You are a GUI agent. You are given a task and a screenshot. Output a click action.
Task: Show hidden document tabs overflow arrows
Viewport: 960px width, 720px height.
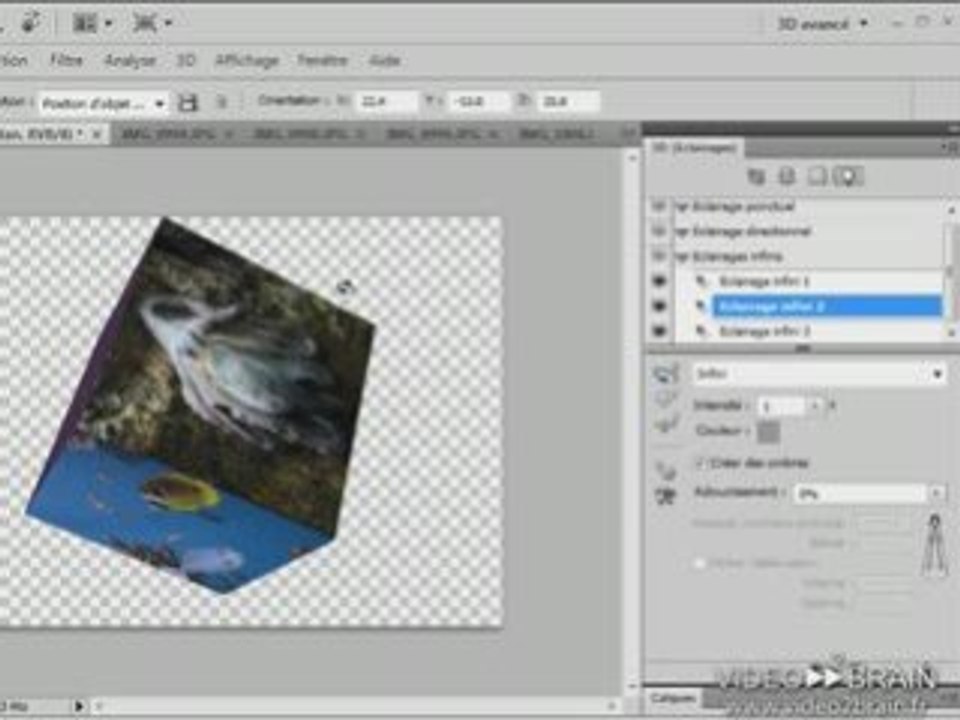[x=628, y=133]
